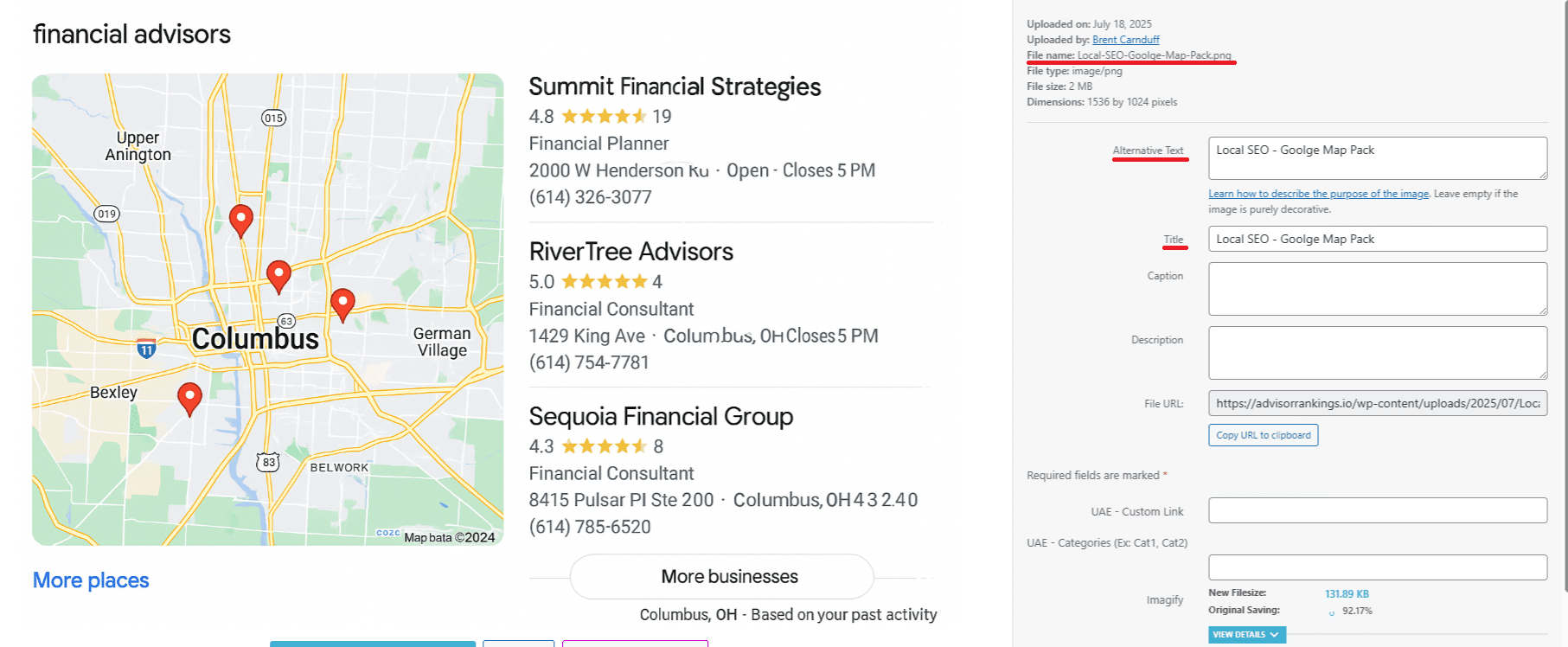Click the 'UAE - Custom Link' label
The width and height of the screenshot is (1568, 647).
tap(1137, 512)
